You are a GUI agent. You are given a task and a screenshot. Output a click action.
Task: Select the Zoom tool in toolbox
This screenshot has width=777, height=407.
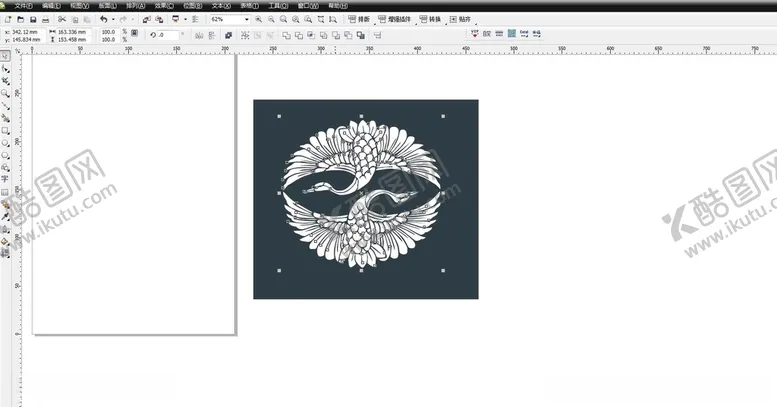[x=5, y=93]
